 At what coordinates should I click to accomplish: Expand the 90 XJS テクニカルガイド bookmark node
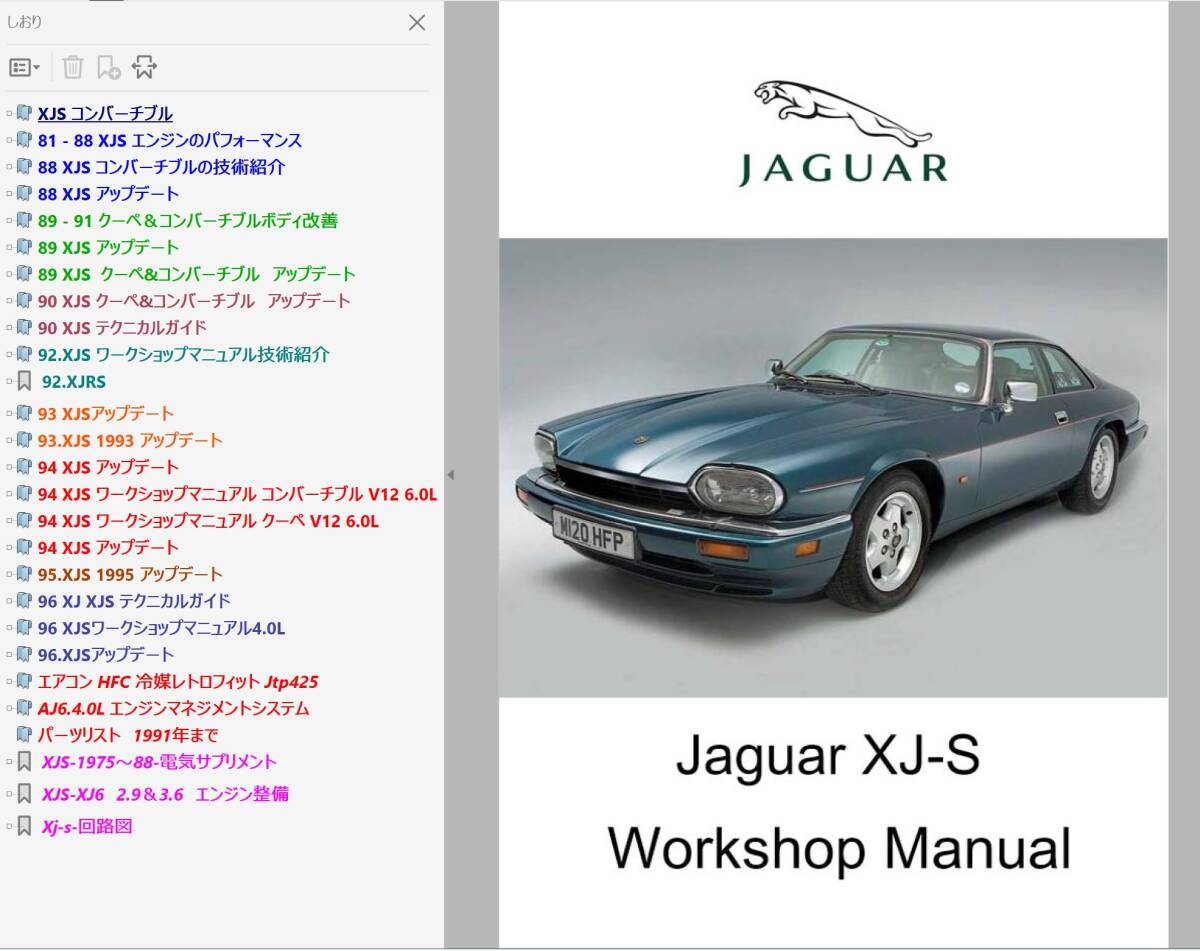tap(9, 328)
